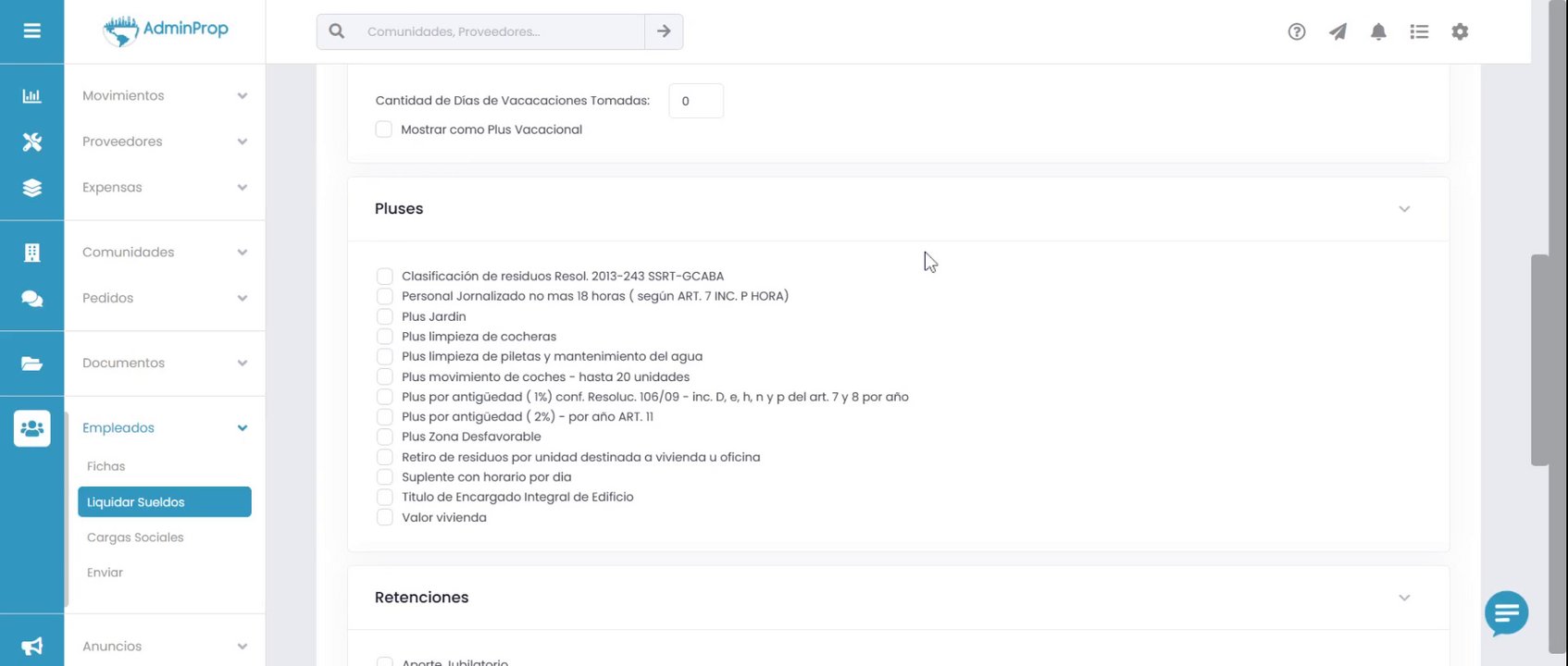This screenshot has height=666, width=1568.
Task: Collapse the Pluses section chevron
Action: (1404, 209)
